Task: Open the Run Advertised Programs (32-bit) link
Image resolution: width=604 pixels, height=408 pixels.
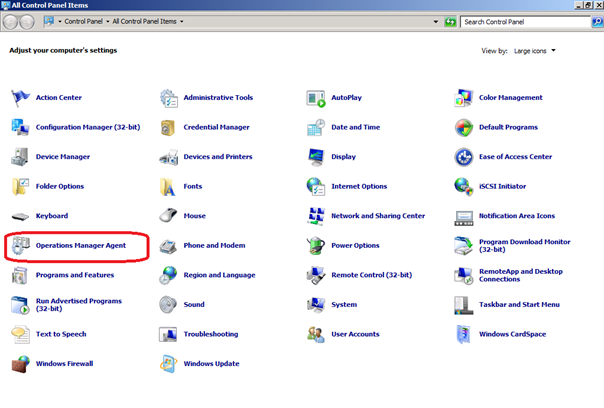Action: (x=79, y=305)
